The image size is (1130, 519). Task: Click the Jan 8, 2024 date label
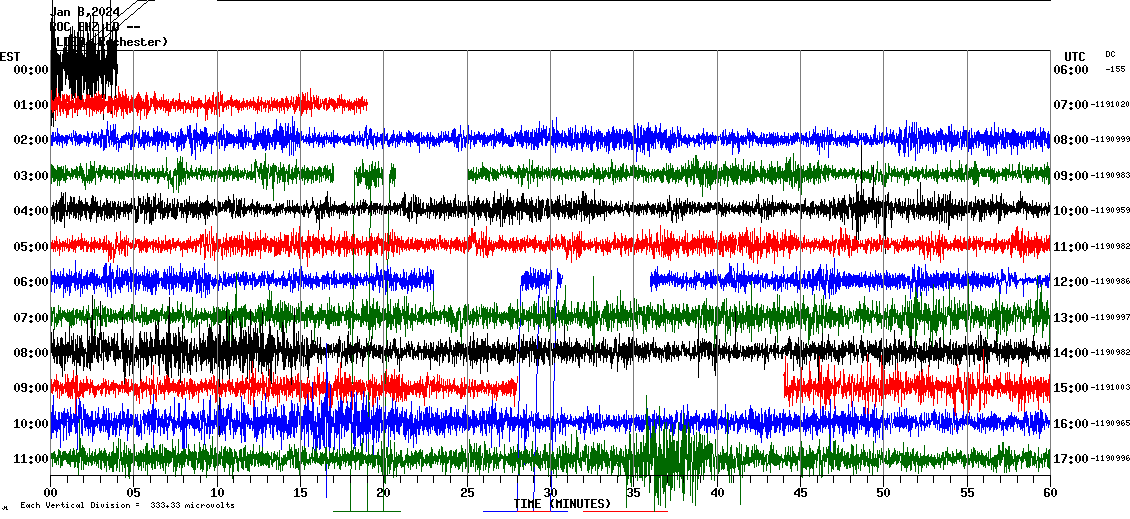pos(85,12)
